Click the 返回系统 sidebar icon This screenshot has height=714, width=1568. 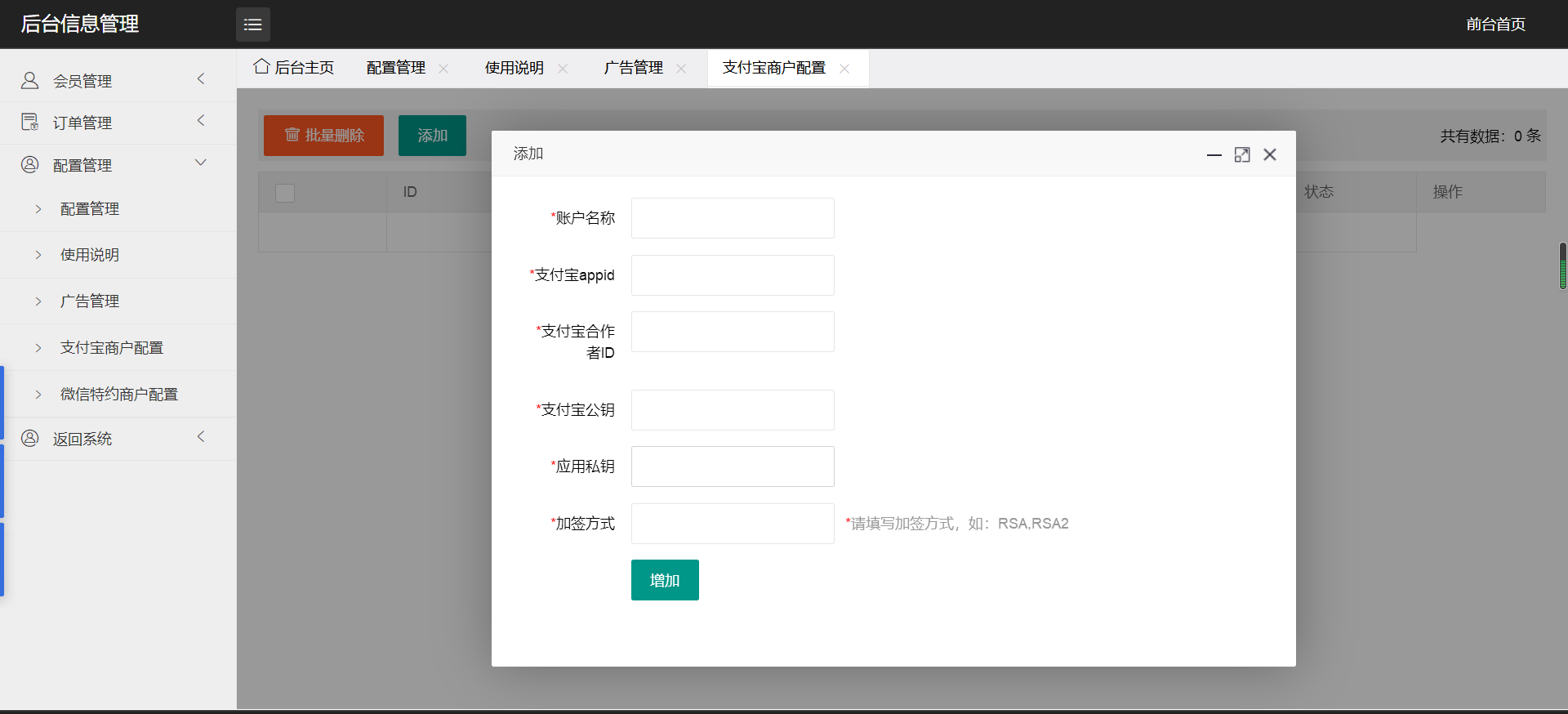point(30,438)
